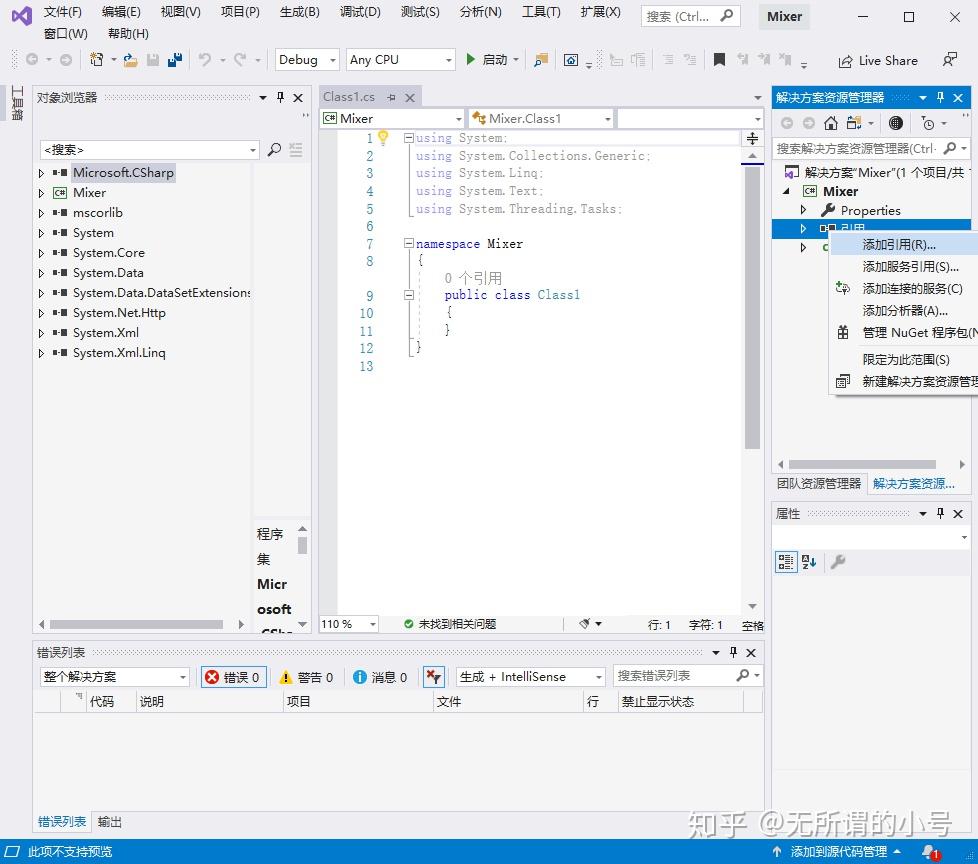Toggle the Errors filter in Error List
This screenshot has width=978, height=864.
click(233, 677)
